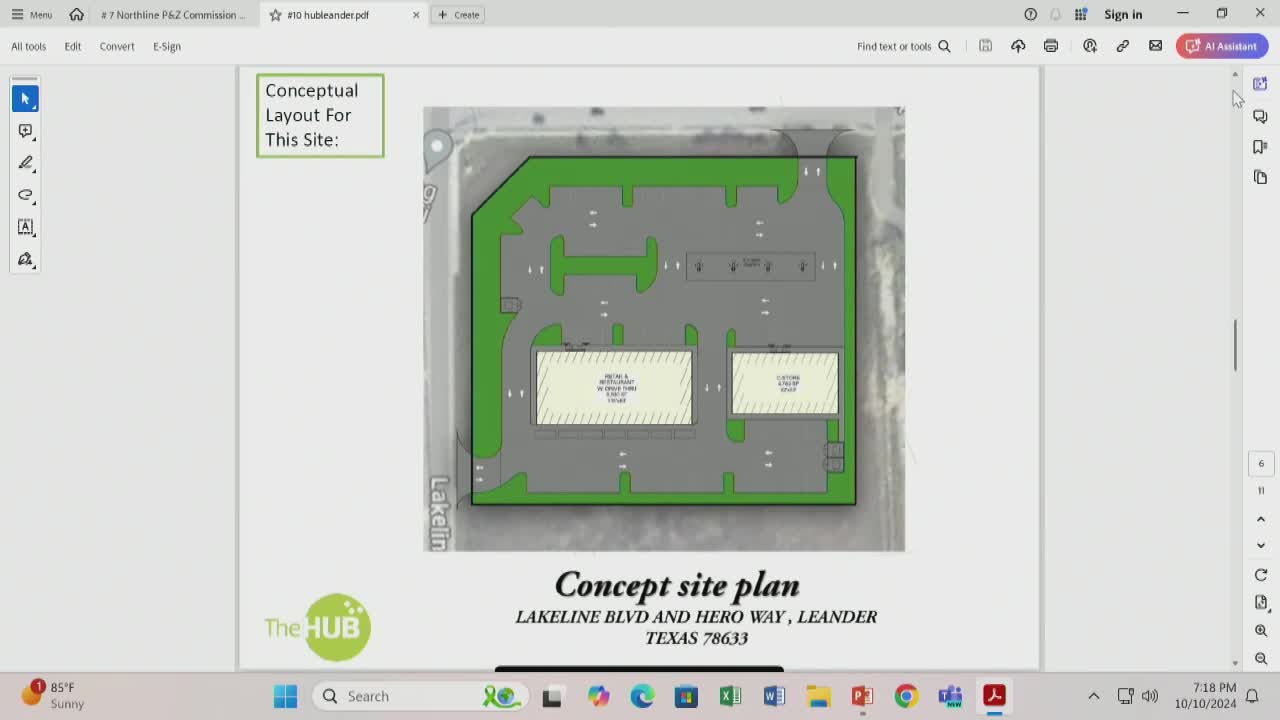The height and width of the screenshot is (720, 1280).
Task: Copy link with the link icon
Action: (x=1123, y=46)
